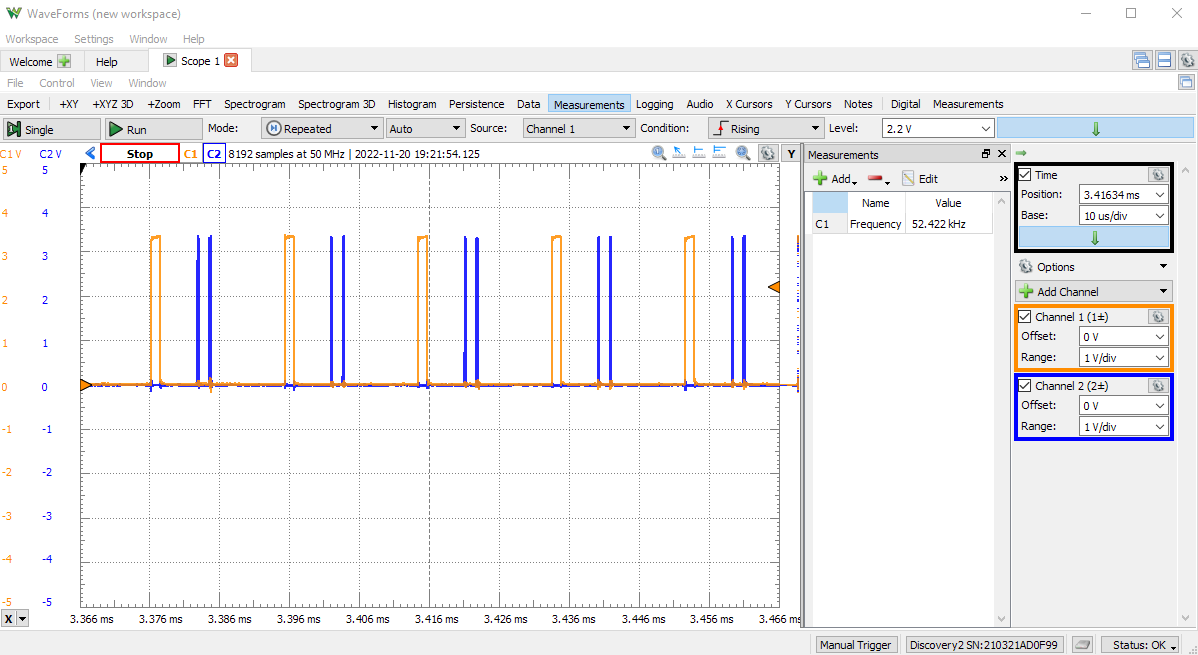Screen dimensions: 1198x655
Task: Click the Stop status button
Action: point(140,154)
